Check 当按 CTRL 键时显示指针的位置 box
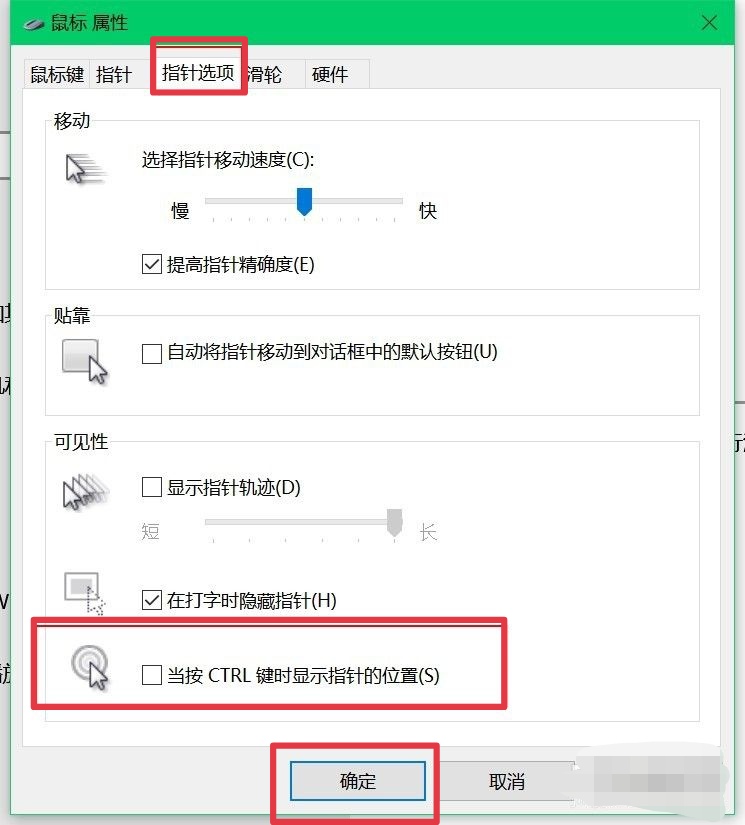This screenshot has width=745, height=825. 152,675
